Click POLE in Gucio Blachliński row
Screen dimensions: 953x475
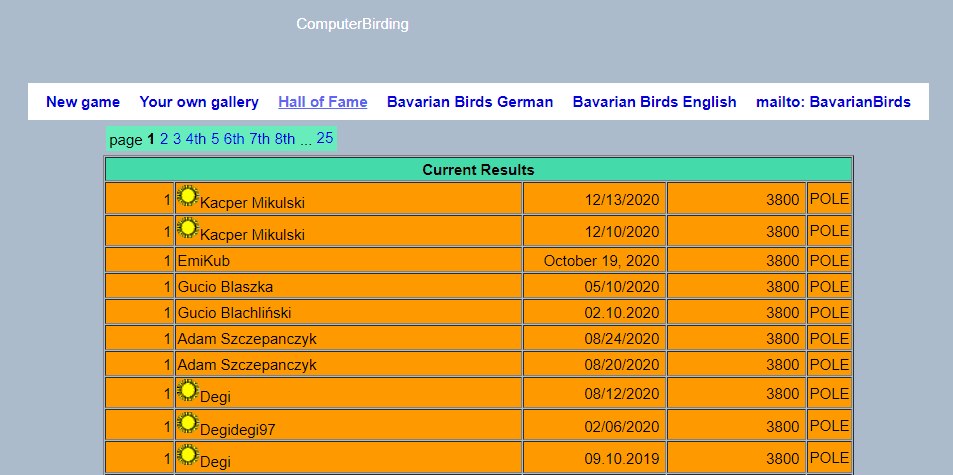pyautogui.click(x=830, y=312)
